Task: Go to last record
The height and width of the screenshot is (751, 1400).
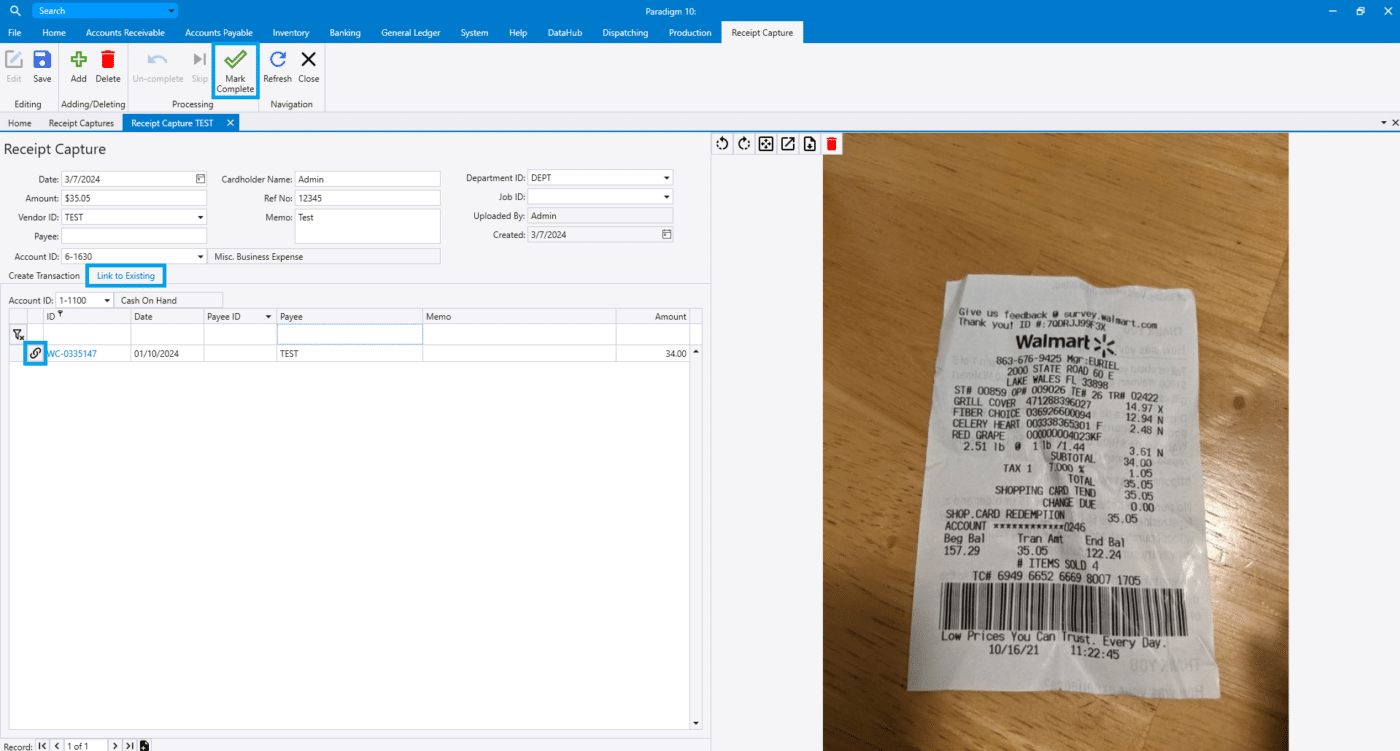Action: [130, 745]
